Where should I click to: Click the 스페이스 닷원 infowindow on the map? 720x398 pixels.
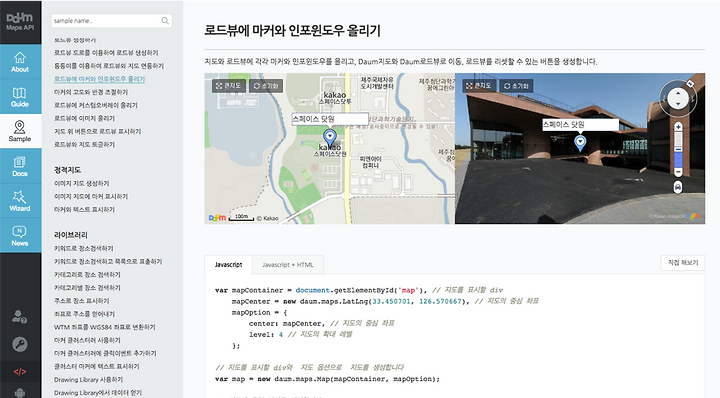330,119
